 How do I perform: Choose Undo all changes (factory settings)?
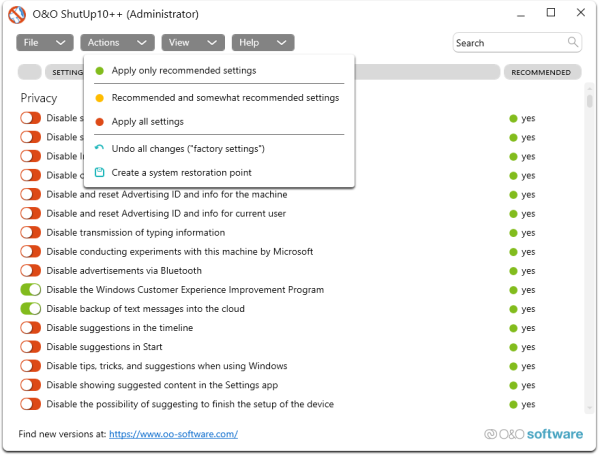219,149
